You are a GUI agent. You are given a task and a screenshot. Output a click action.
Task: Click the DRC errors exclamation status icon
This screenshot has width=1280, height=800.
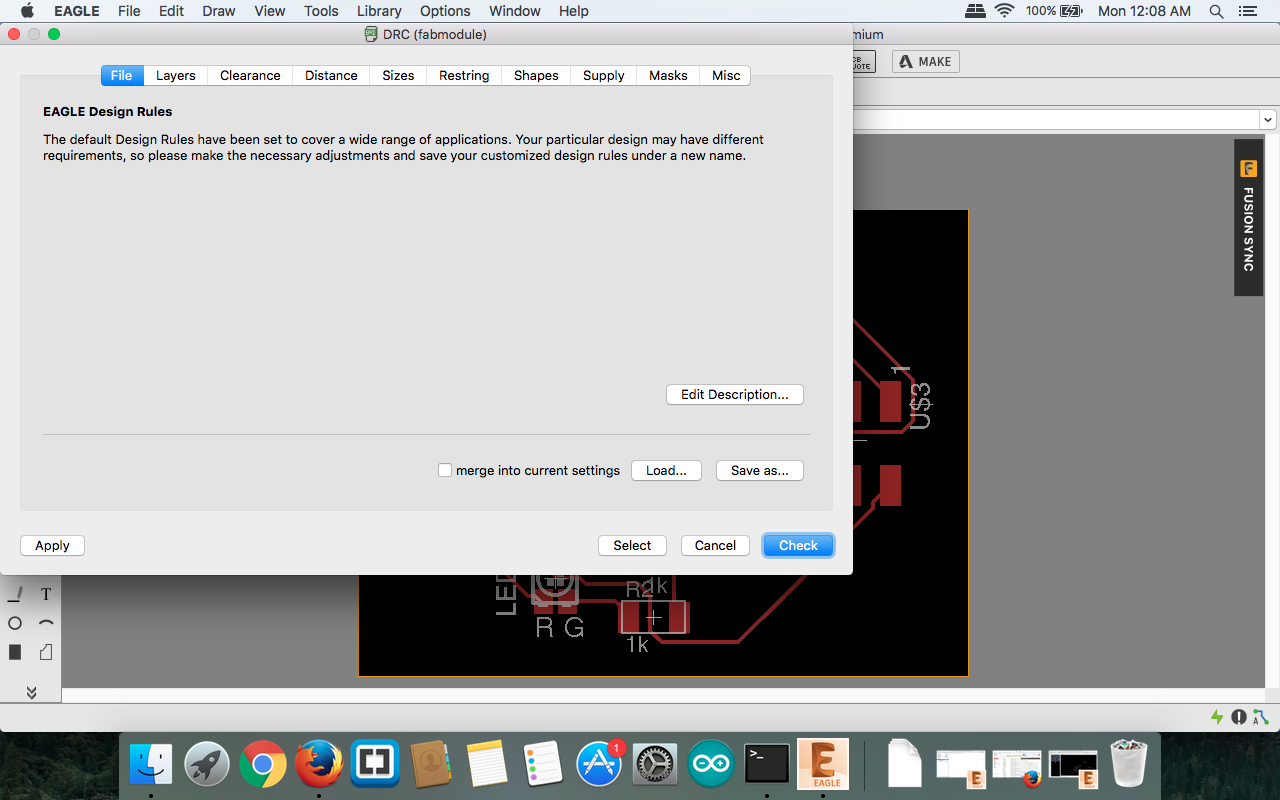point(1239,717)
